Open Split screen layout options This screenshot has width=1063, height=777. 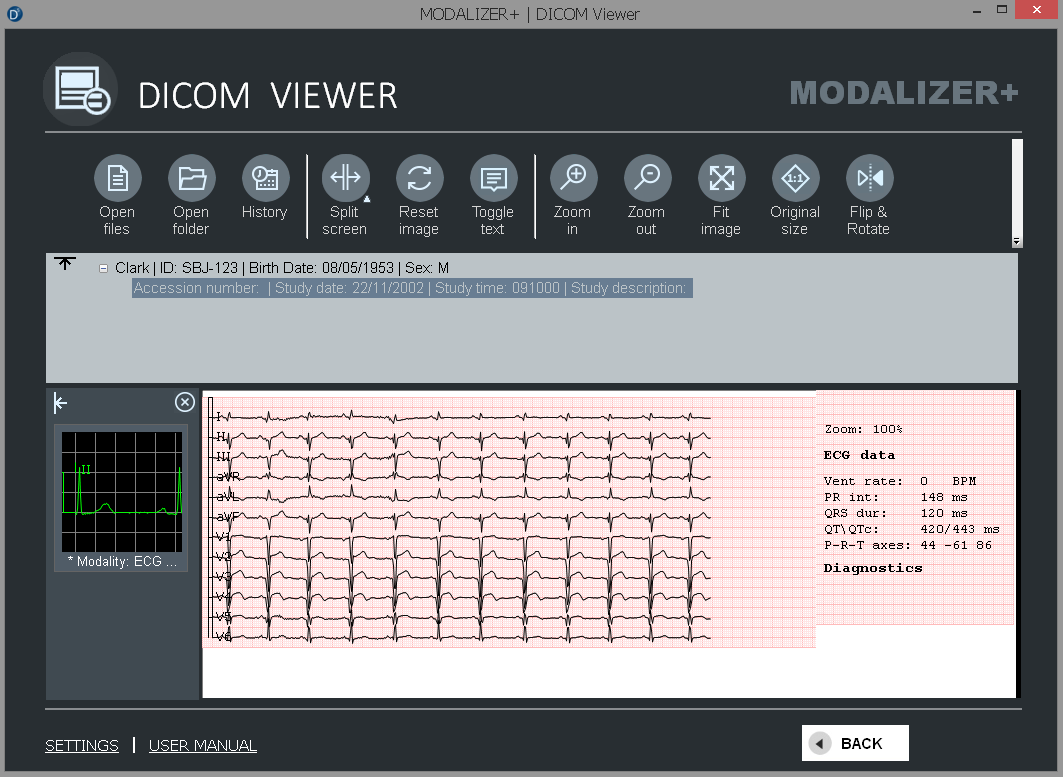pos(345,179)
